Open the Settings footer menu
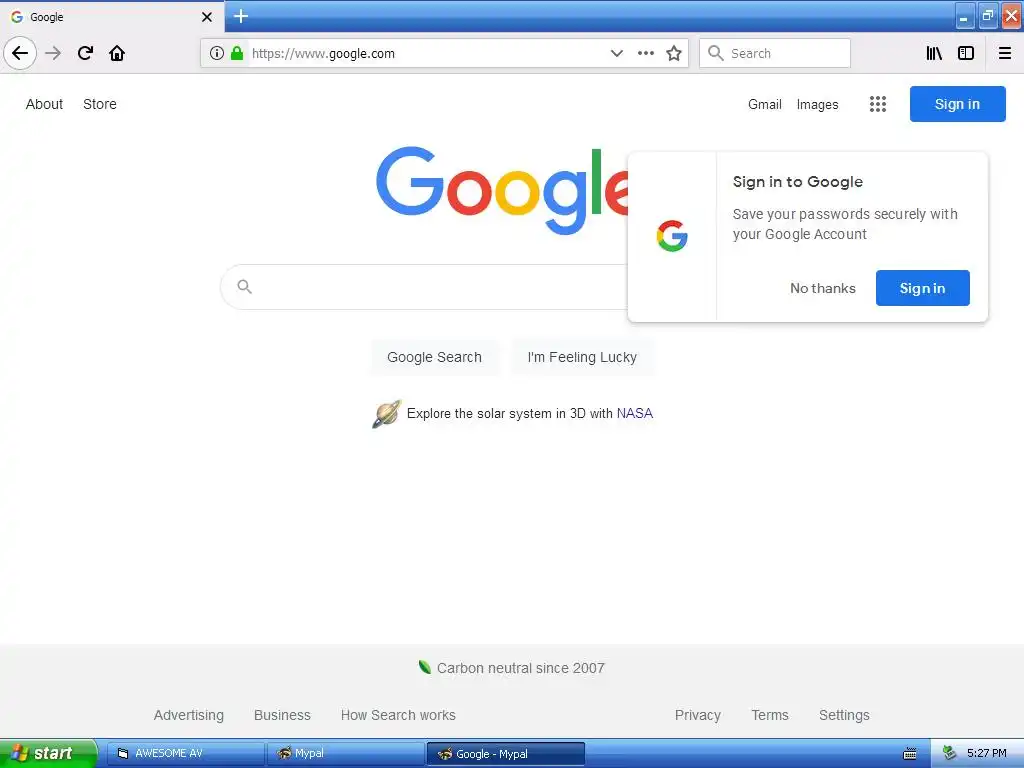The image size is (1024, 768). coord(844,715)
